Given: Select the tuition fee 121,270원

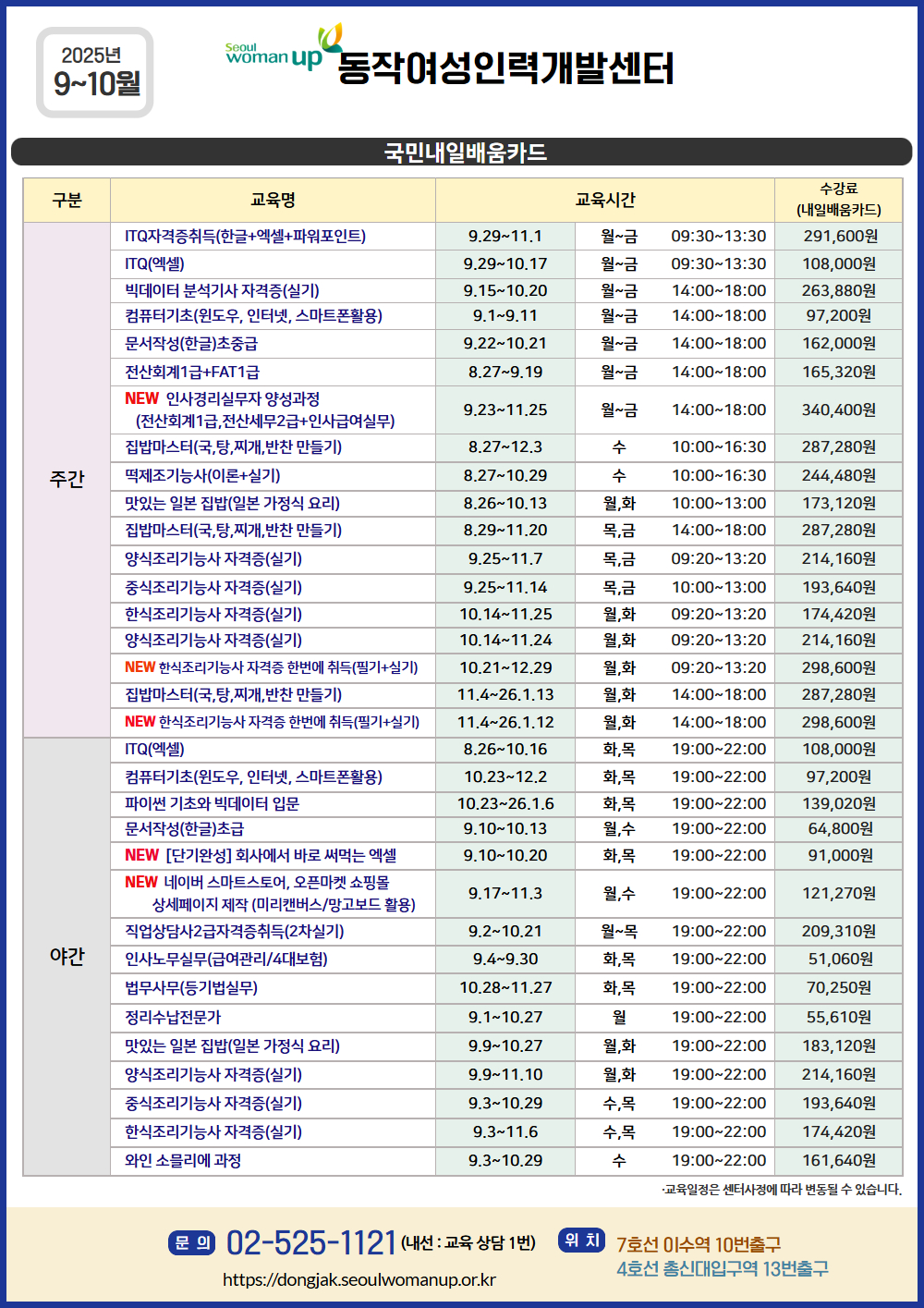Looking at the screenshot, I should [839, 894].
